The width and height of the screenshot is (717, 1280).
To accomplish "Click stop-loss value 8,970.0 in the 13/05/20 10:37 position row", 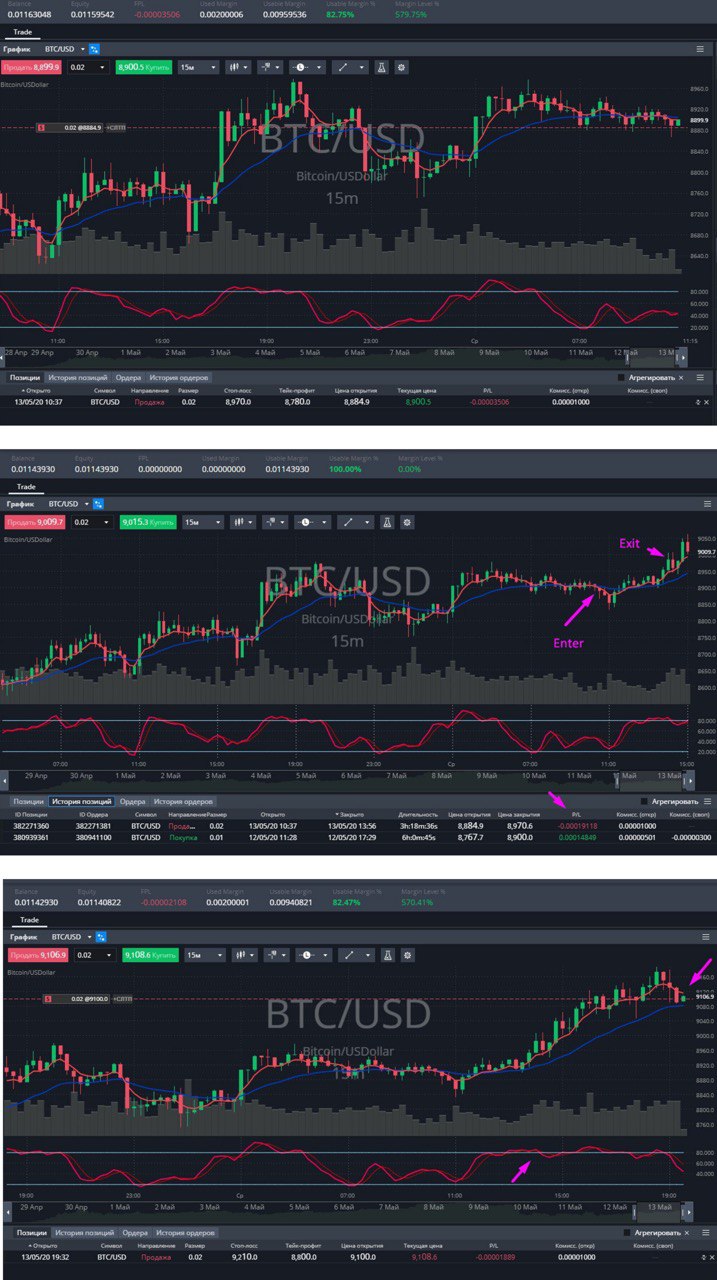I will point(238,401).
